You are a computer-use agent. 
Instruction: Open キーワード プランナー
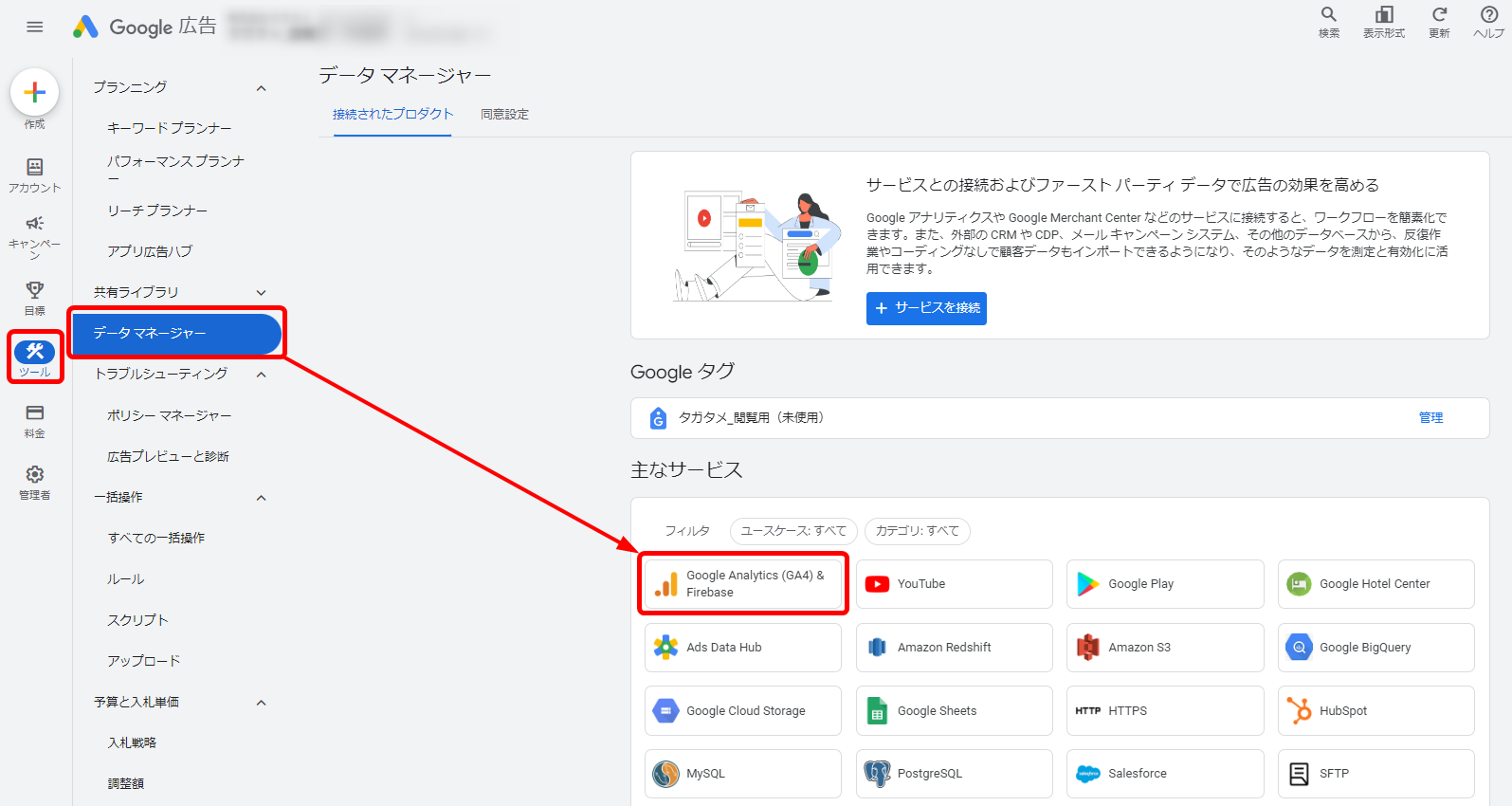[x=170, y=128]
